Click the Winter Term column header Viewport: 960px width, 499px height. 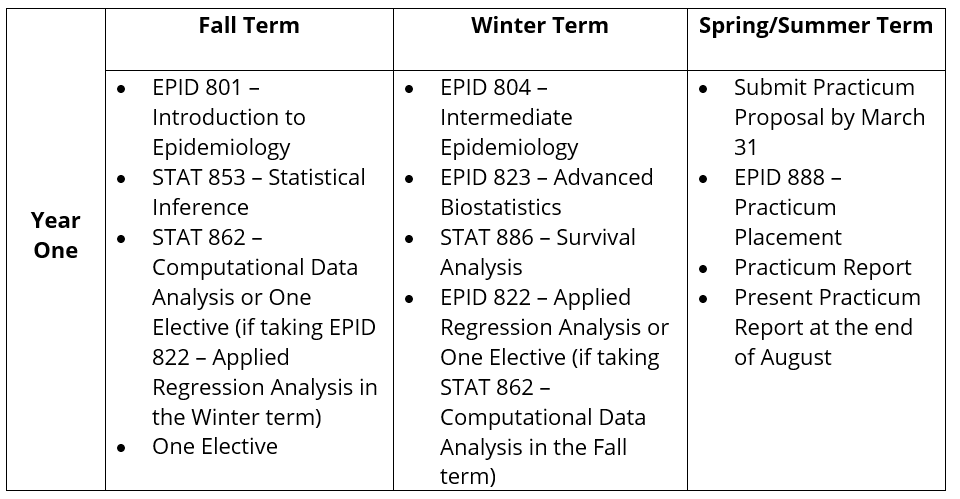[539, 26]
